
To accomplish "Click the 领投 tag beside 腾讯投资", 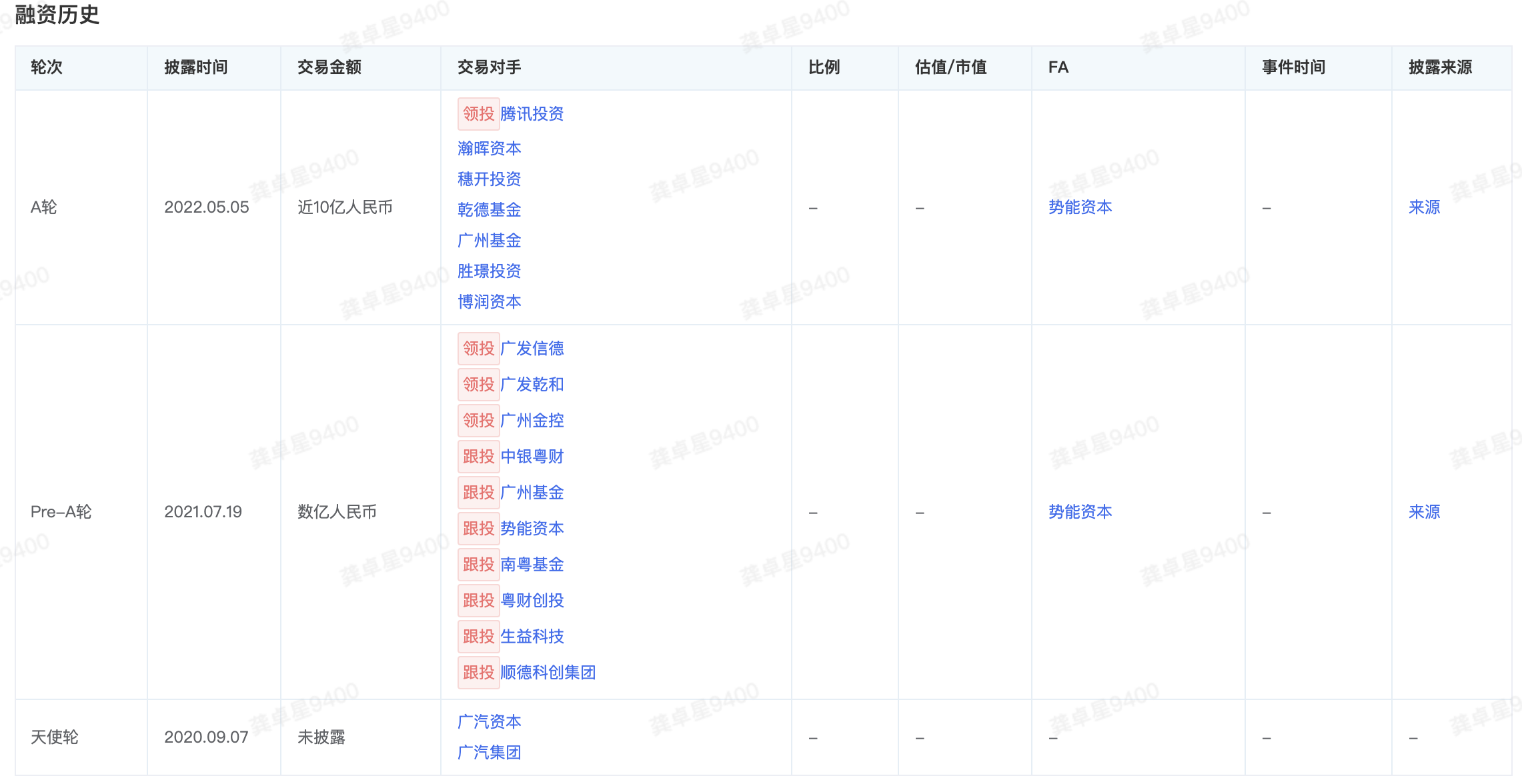I will (478, 114).
